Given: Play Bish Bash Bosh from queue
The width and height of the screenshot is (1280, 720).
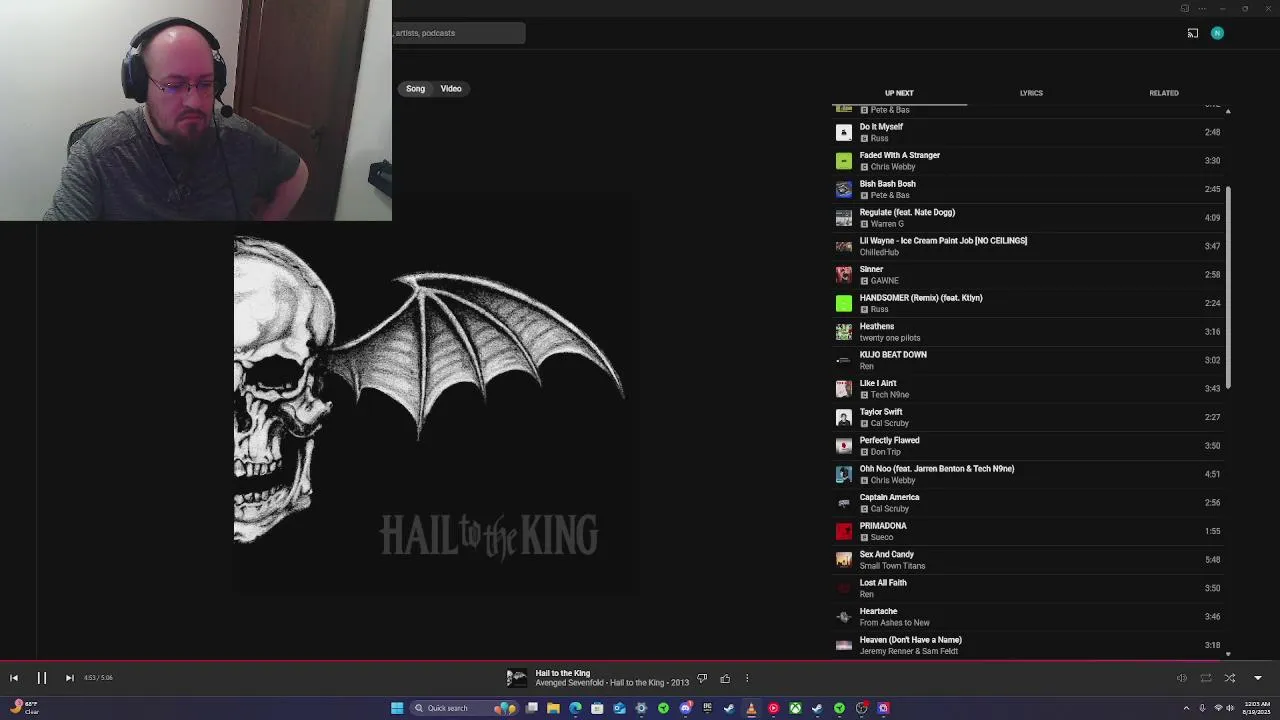Looking at the screenshot, I should pyautogui.click(x=1027, y=189).
